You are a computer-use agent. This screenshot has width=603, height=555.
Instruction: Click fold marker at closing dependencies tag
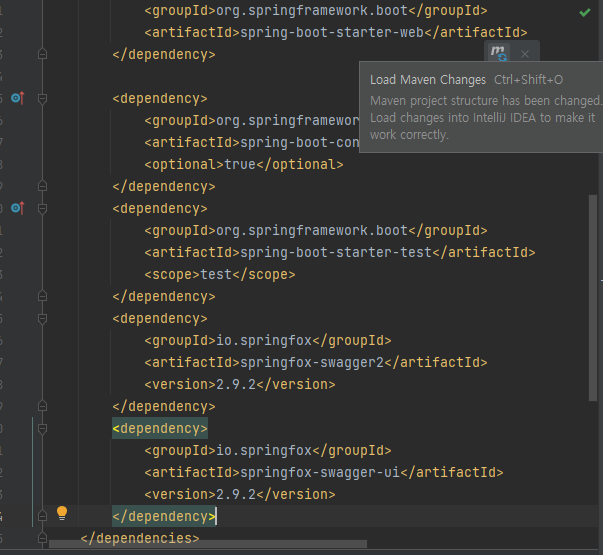pos(42,538)
